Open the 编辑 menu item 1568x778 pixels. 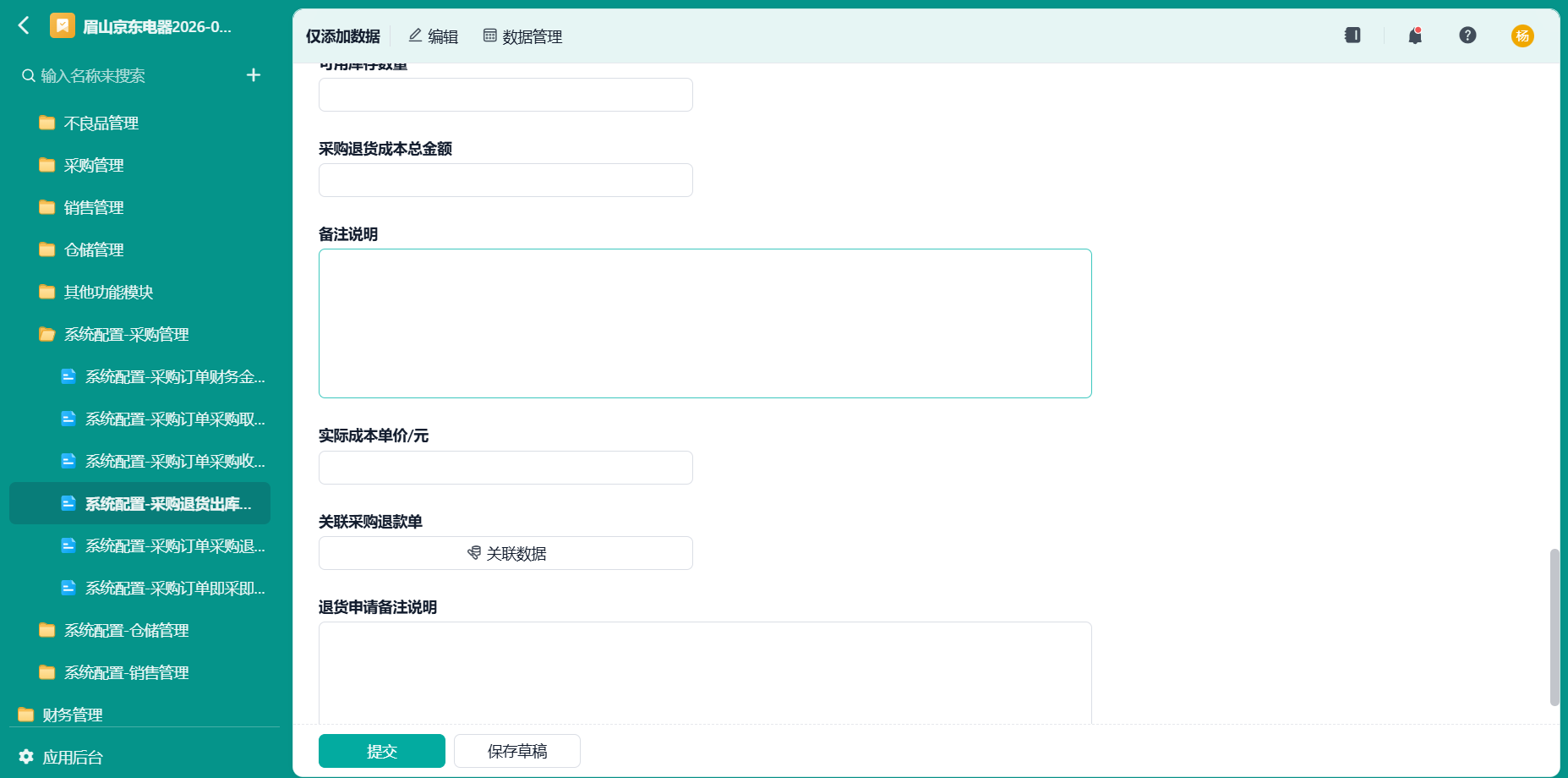pos(433,36)
